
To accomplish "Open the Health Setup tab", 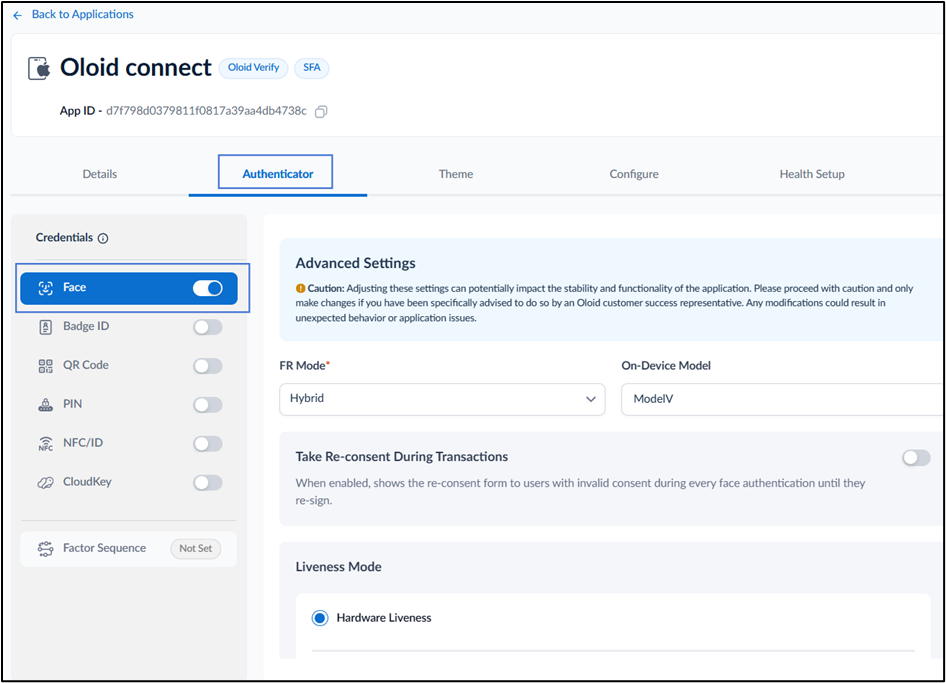I will (811, 174).
